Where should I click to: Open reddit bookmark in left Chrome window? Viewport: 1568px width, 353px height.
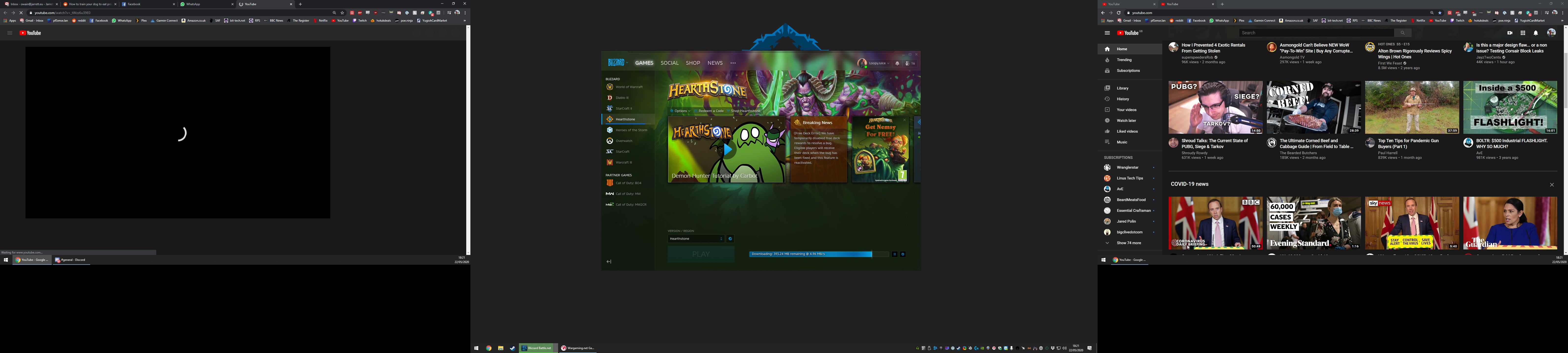tap(79, 21)
